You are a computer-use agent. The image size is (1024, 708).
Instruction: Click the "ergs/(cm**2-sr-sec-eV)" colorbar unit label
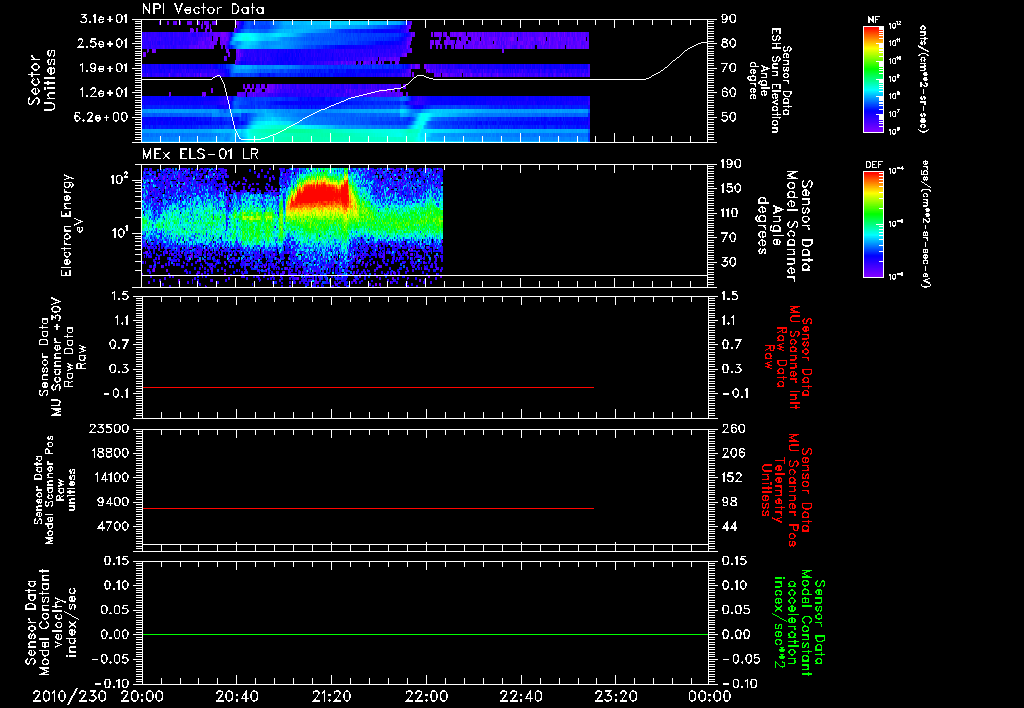[924, 224]
